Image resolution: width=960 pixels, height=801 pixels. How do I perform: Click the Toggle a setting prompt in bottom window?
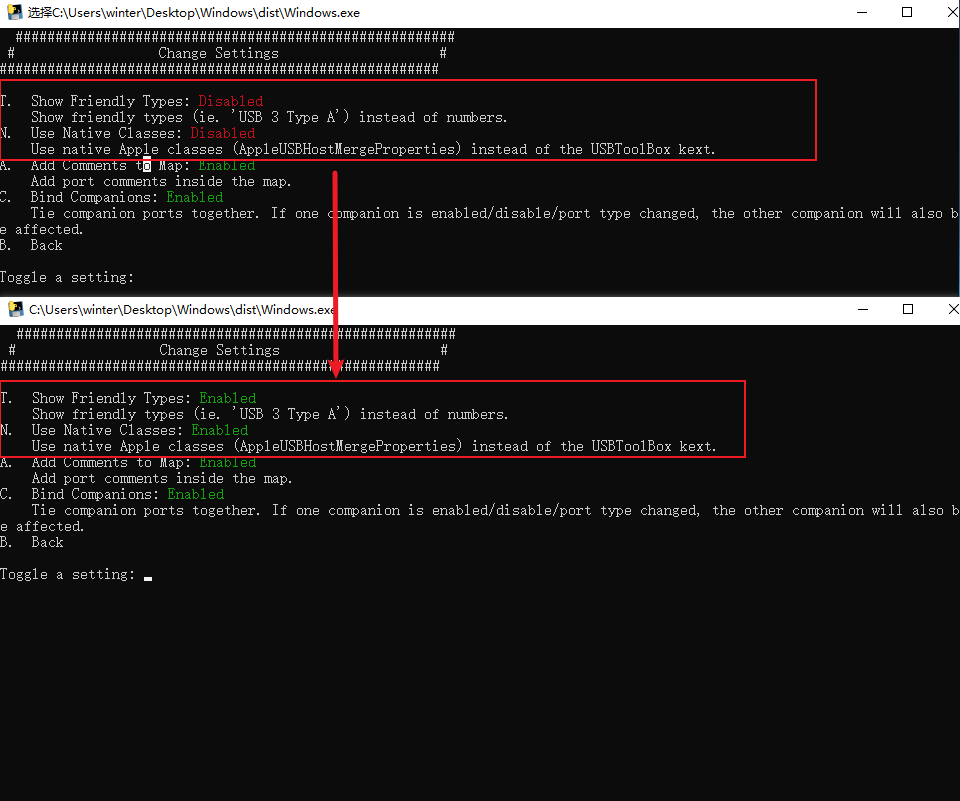(x=67, y=574)
